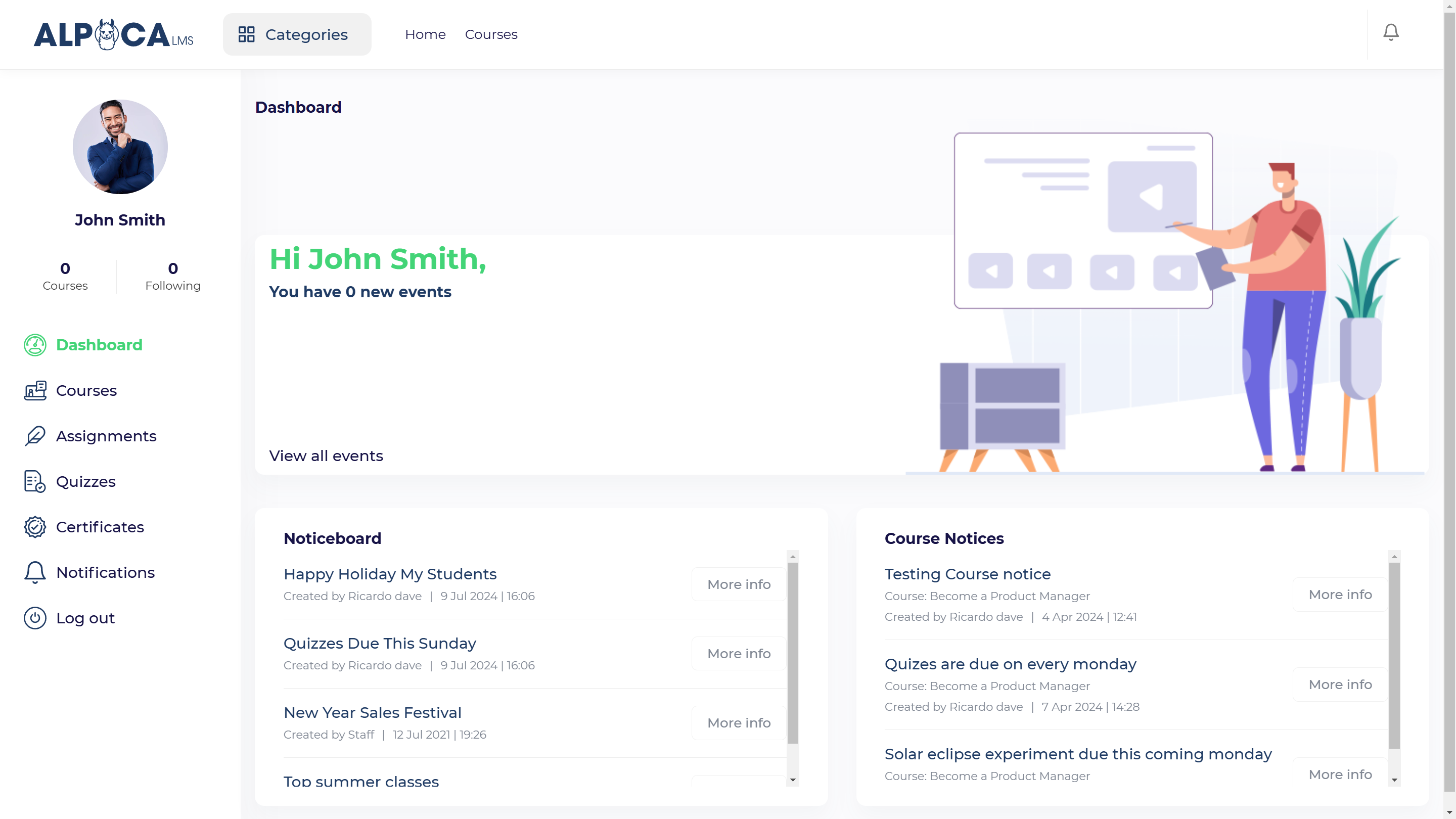The width and height of the screenshot is (1456, 819).
Task: Click the Courses icon in sidebar
Action: pyautogui.click(x=35, y=391)
